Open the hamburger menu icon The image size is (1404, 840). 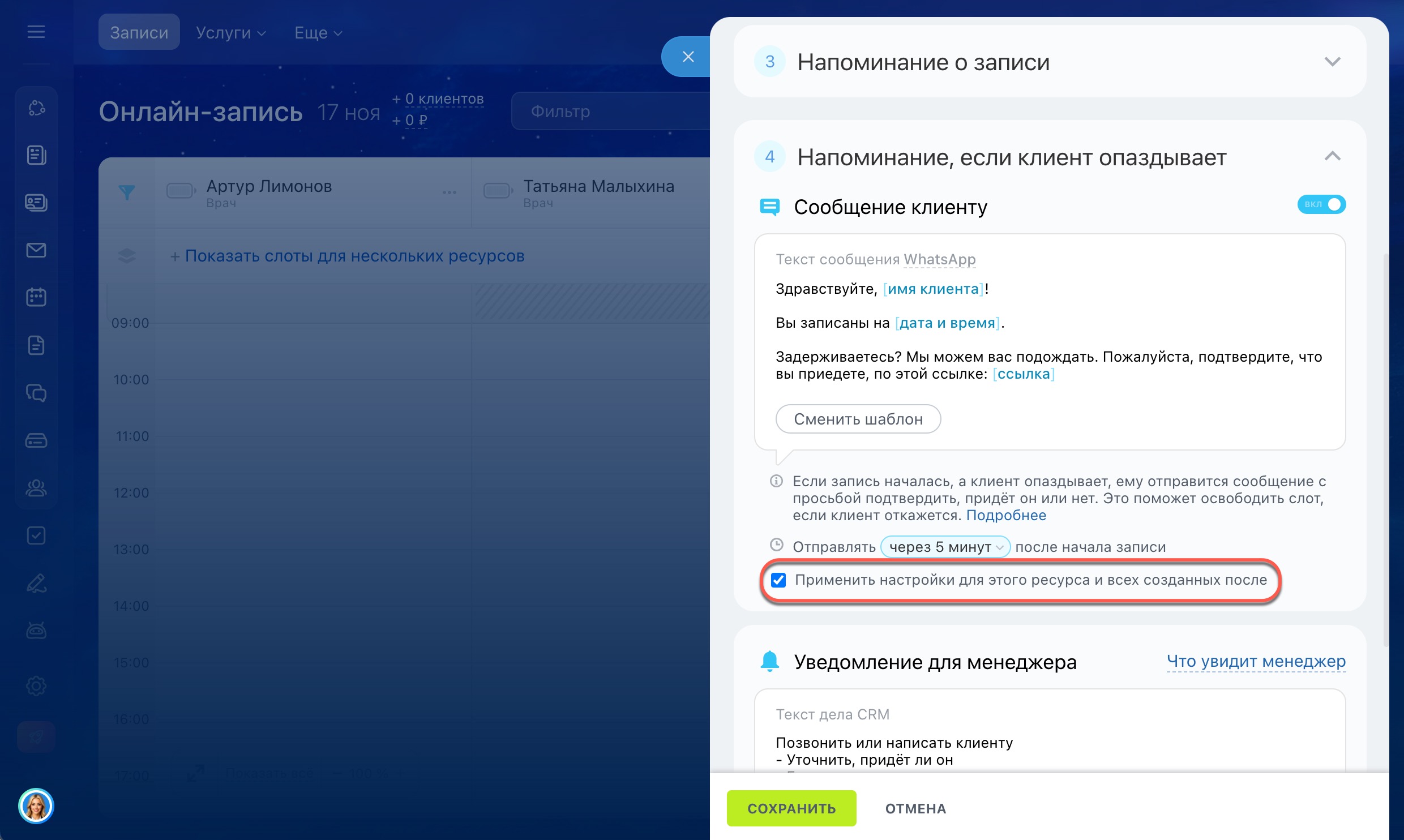(36, 32)
